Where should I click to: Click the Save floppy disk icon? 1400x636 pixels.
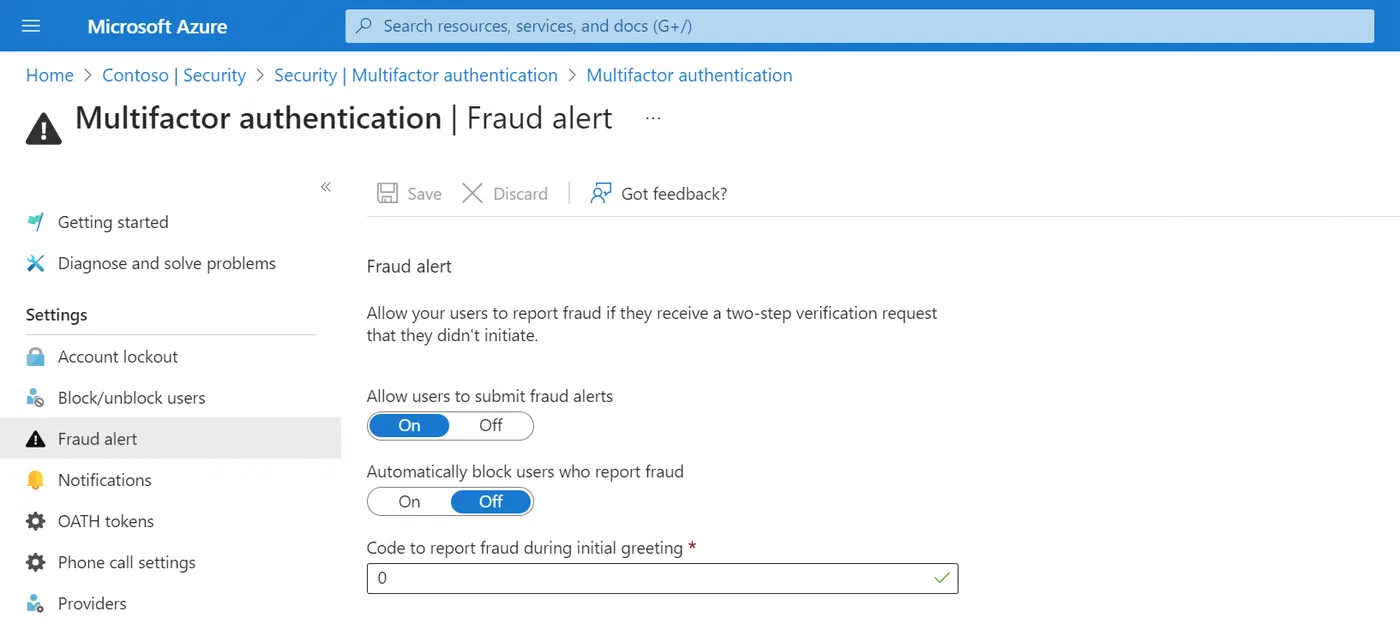[x=387, y=193]
